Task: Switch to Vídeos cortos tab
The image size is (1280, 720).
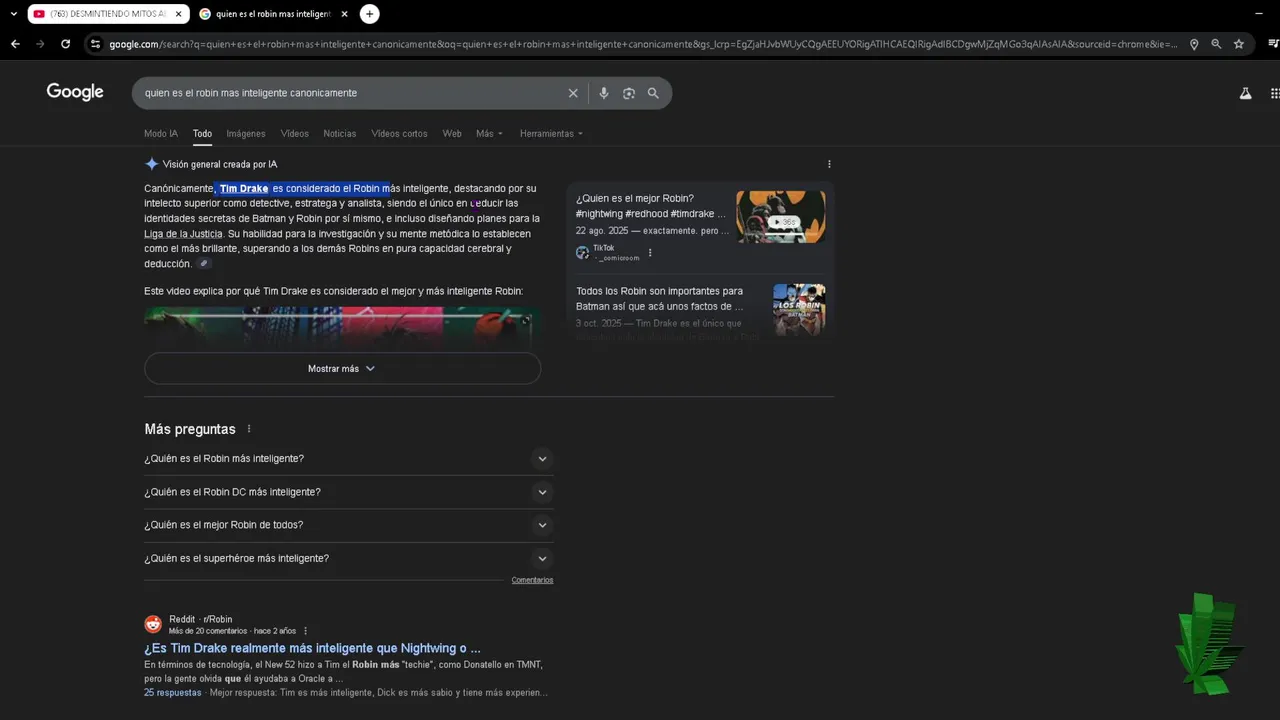Action: [x=399, y=133]
